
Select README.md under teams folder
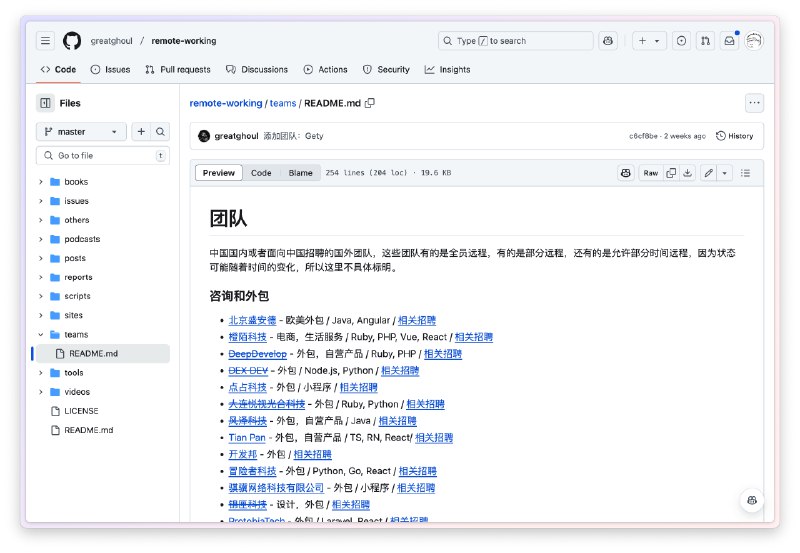(x=102, y=354)
